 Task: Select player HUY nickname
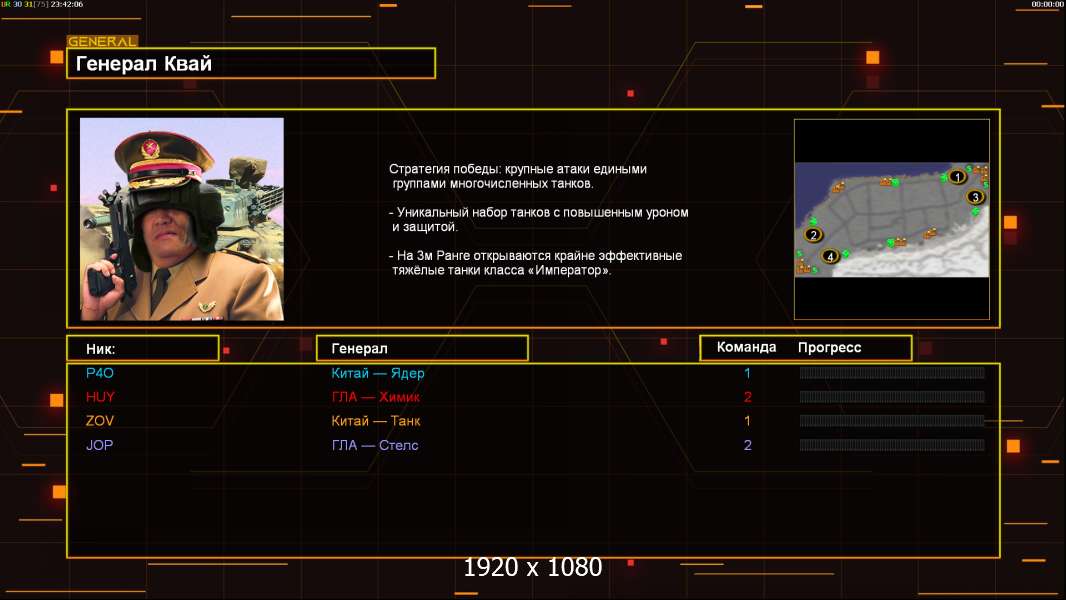pos(100,397)
